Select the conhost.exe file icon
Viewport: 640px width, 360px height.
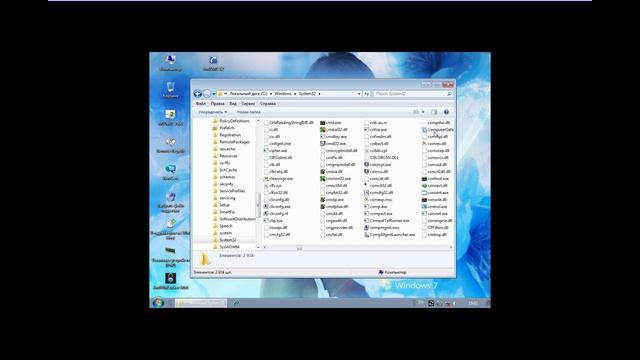424,178
